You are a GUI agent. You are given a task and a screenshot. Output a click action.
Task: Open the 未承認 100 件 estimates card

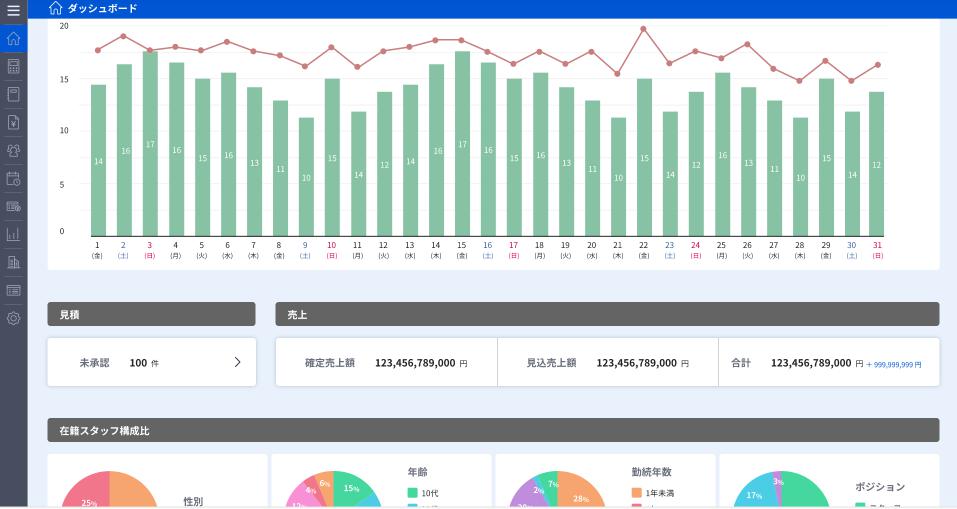coord(152,363)
